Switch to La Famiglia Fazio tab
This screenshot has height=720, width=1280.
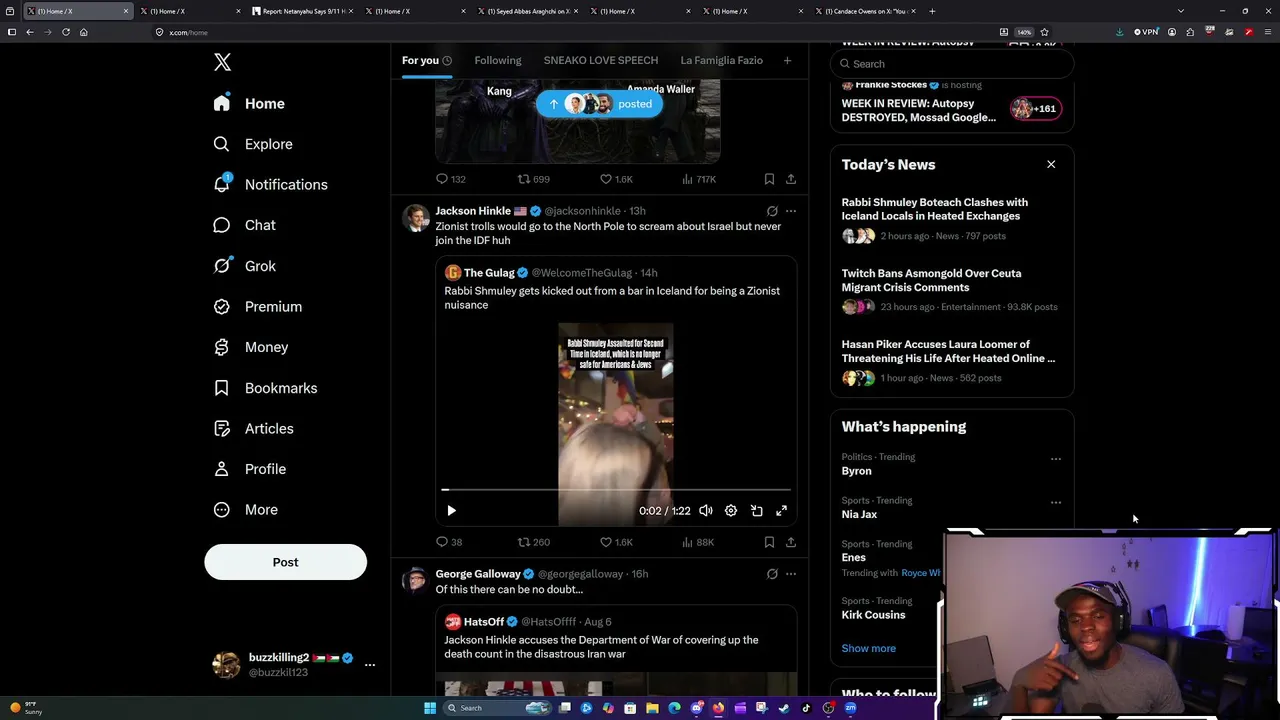click(x=722, y=61)
